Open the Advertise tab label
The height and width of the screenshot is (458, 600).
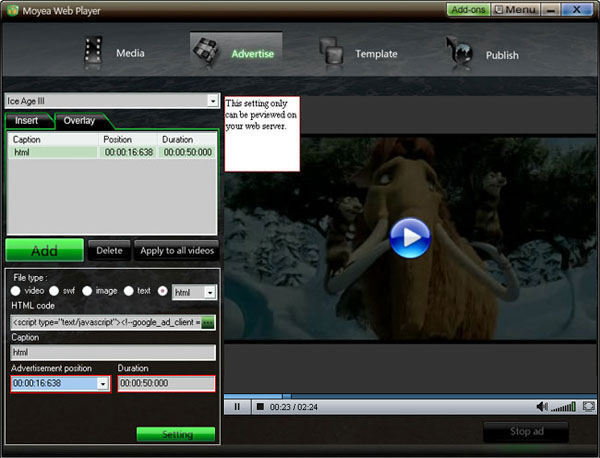tap(253, 54)
